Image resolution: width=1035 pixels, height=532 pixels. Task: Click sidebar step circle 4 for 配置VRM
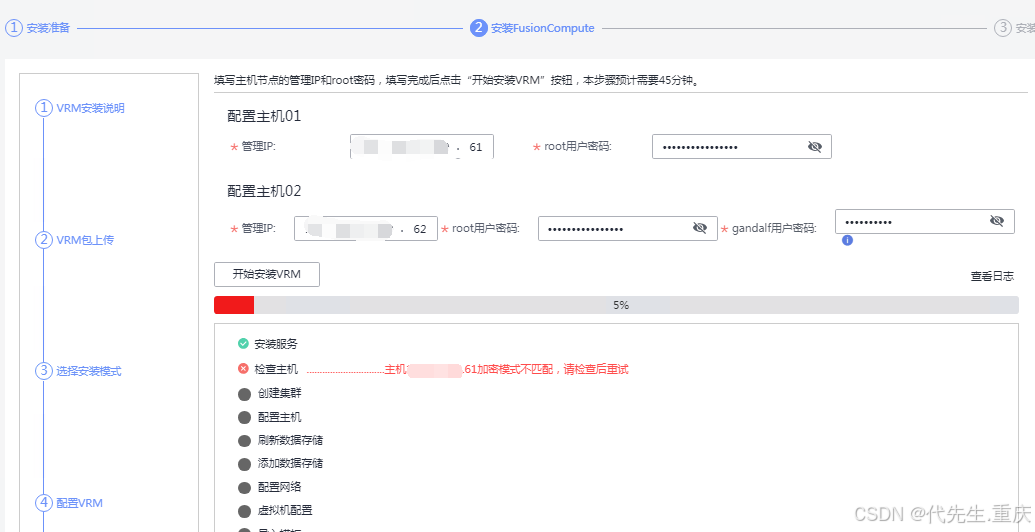(x=44, y=503)
